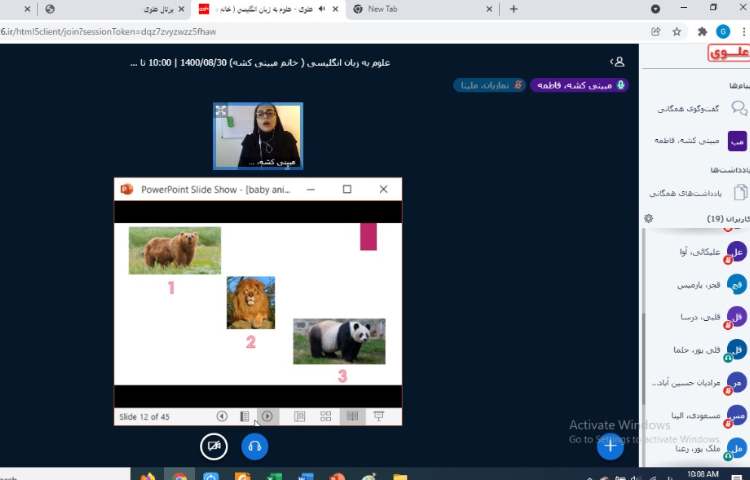This screenshot has height=480, width=750.
Task: Advance to next slide in slideshow
Action: [267, 416]
